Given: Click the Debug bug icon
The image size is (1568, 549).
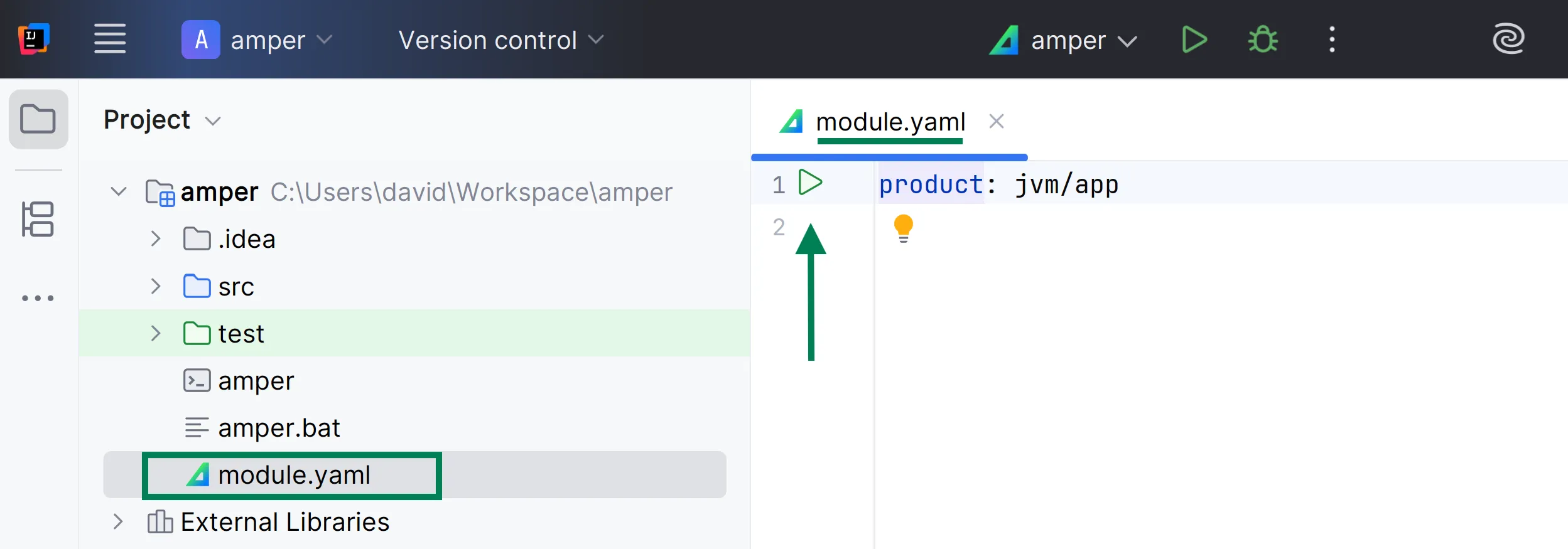Looking at the screenshot, I should tap(1263, 40).
